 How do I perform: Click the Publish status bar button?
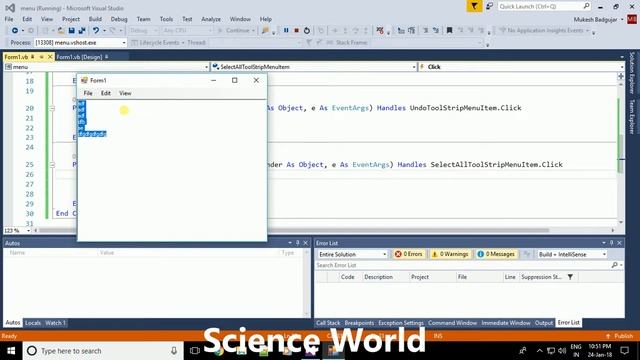point(619,336)
